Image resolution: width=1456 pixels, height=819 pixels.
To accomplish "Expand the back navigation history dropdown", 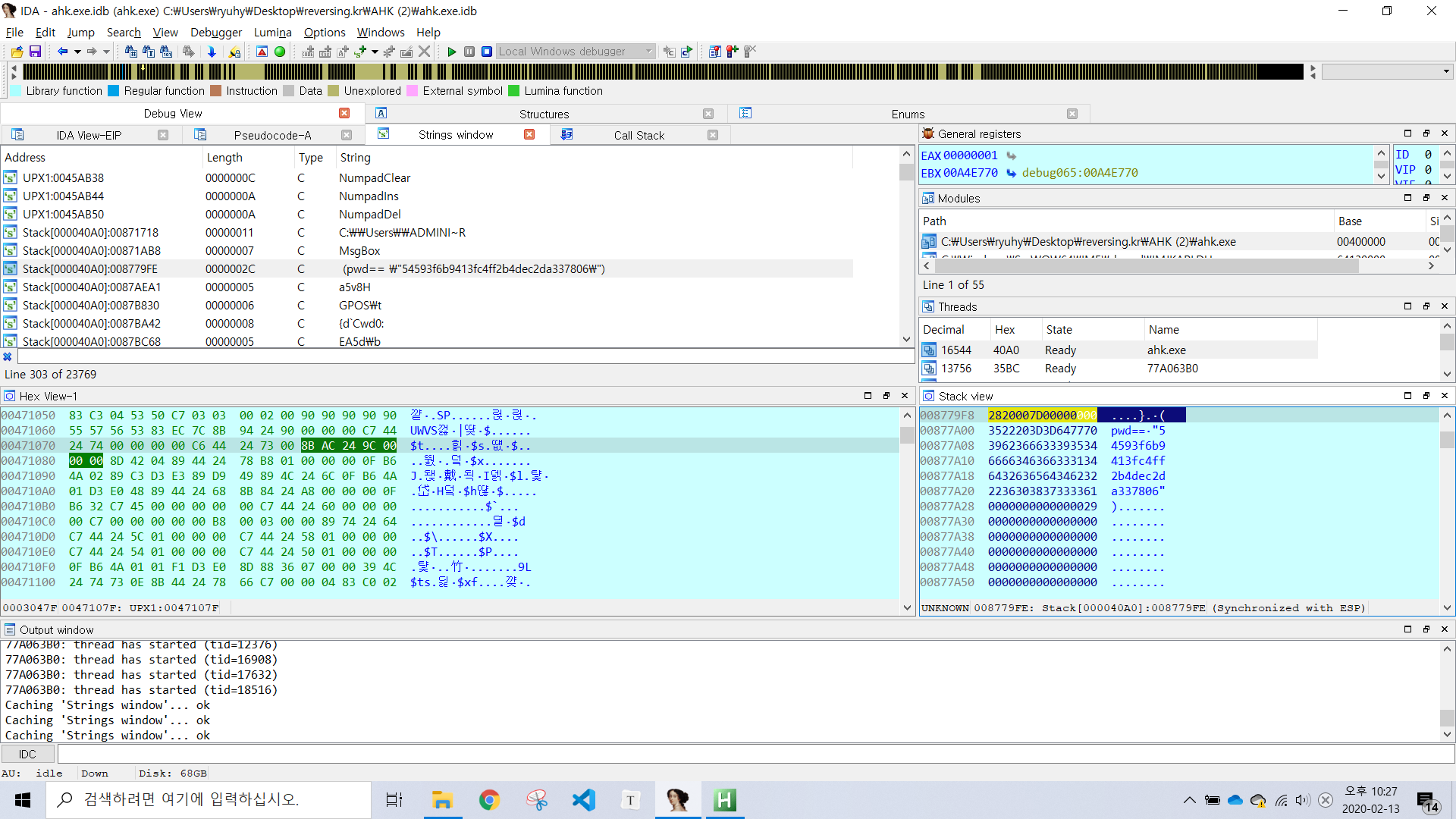I will pyautogui.click(x=77, y=52).
